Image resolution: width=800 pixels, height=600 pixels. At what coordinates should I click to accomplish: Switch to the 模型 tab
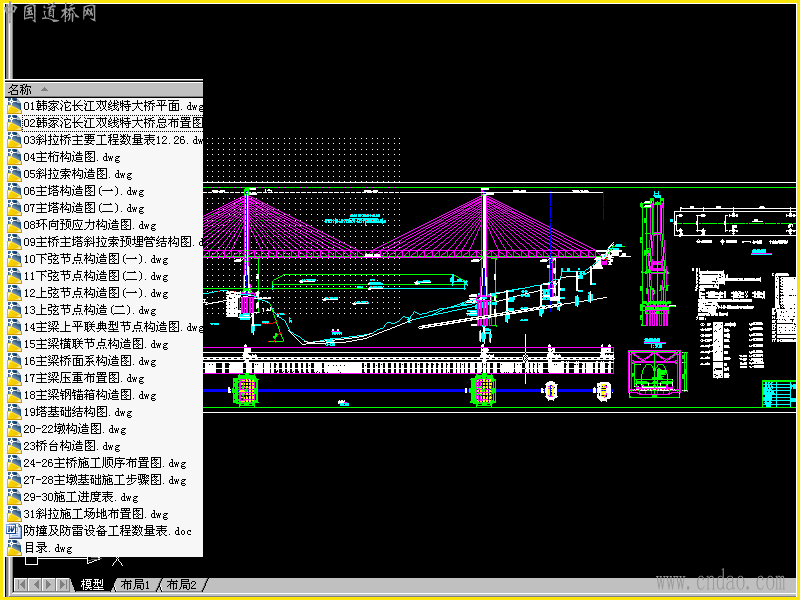92,584
